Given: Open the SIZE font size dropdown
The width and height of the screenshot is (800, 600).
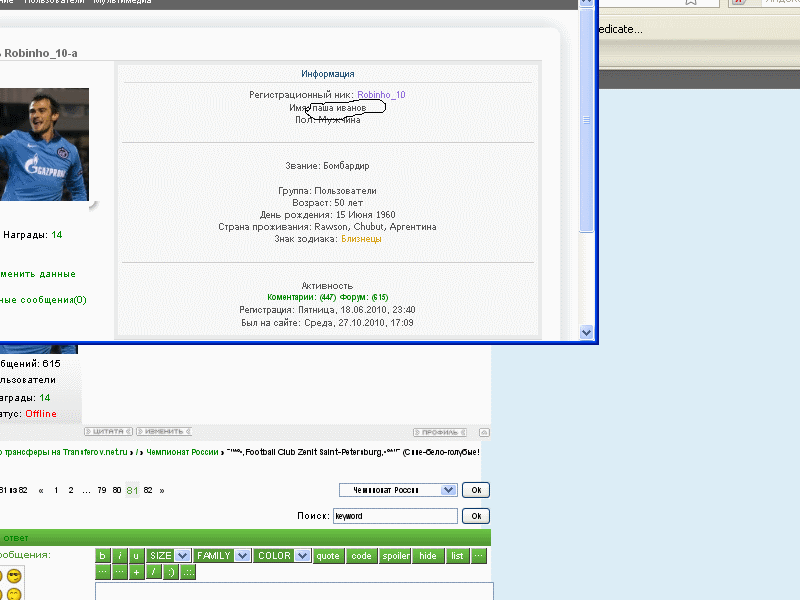Looking at the screenshot, I should point(183,556).
